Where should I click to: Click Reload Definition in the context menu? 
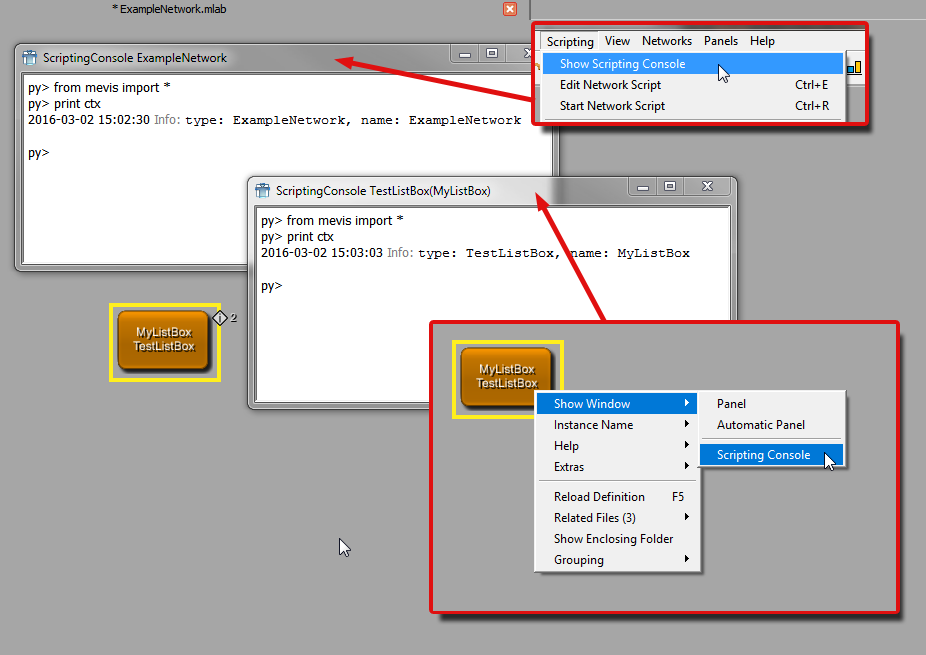click(599, 497)
